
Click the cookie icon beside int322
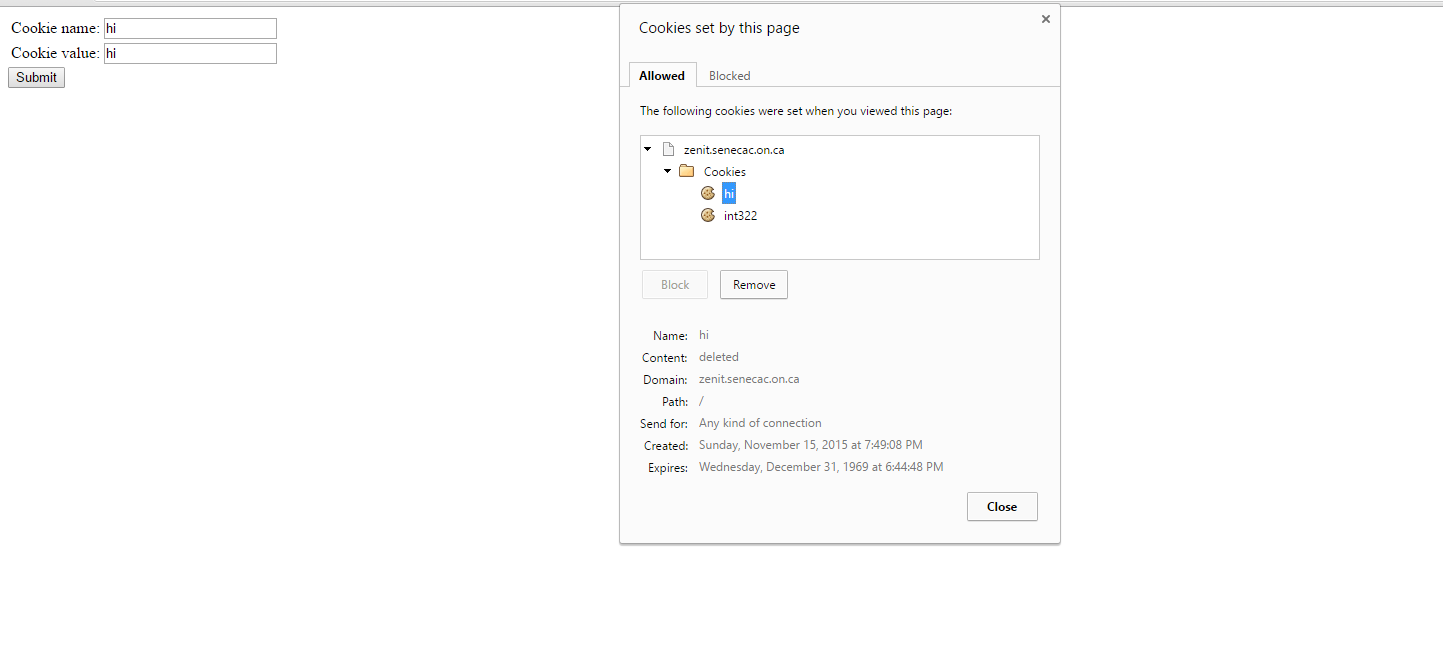tap(708, 215)
